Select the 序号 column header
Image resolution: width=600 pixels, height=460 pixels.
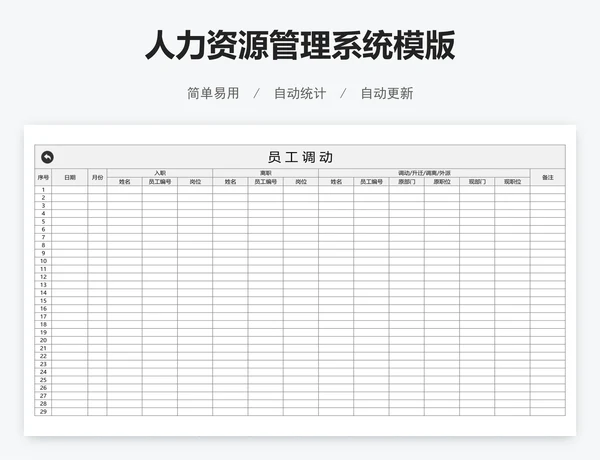click(x=43, y=177)
